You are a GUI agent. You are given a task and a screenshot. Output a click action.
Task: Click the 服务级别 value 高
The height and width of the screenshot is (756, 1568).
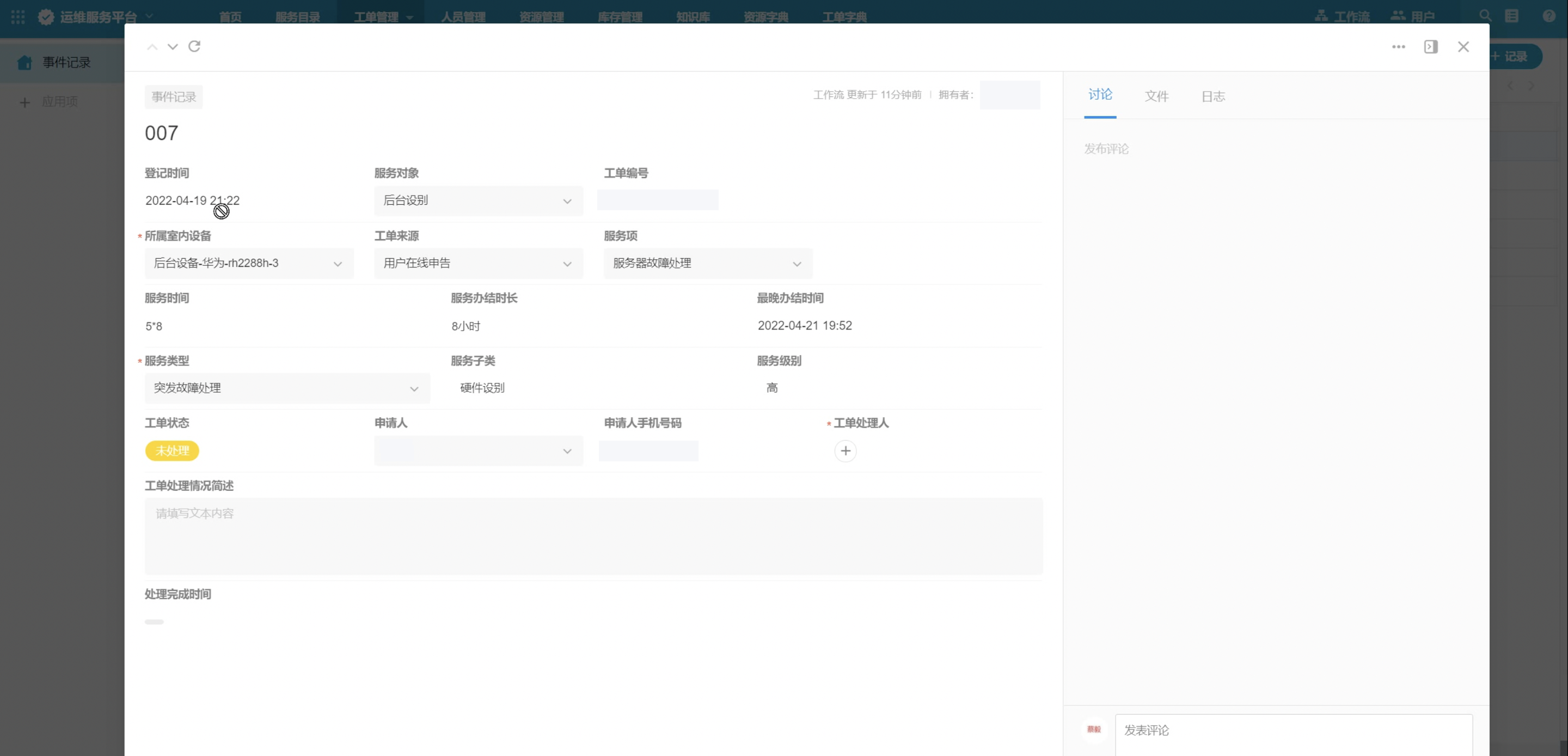[772, 388]
